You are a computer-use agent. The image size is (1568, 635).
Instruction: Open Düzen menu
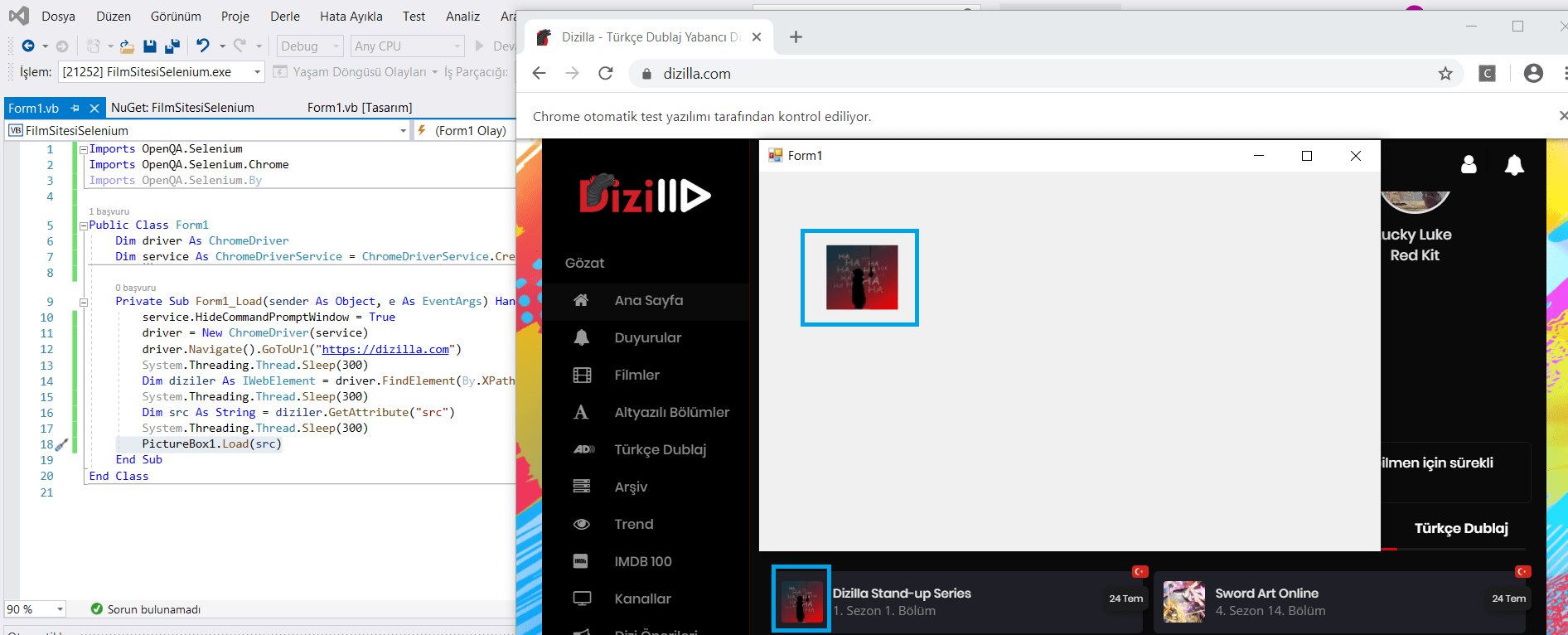click(114, 16)
